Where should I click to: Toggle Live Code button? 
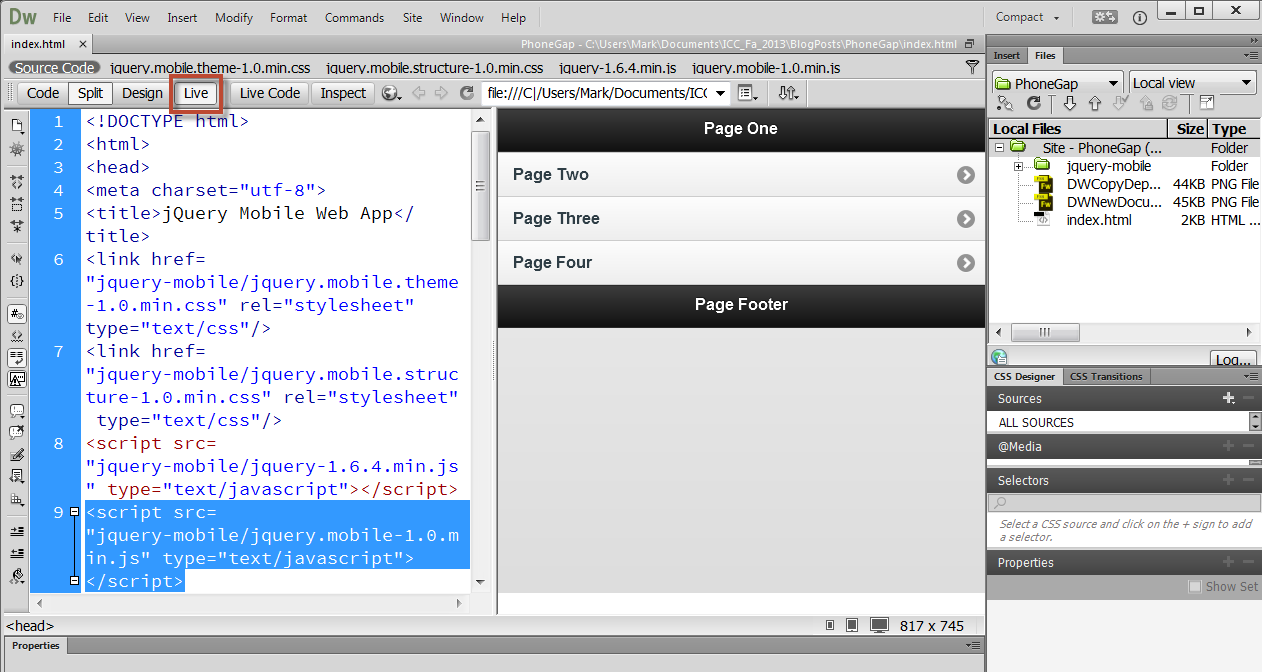(270, 93)
